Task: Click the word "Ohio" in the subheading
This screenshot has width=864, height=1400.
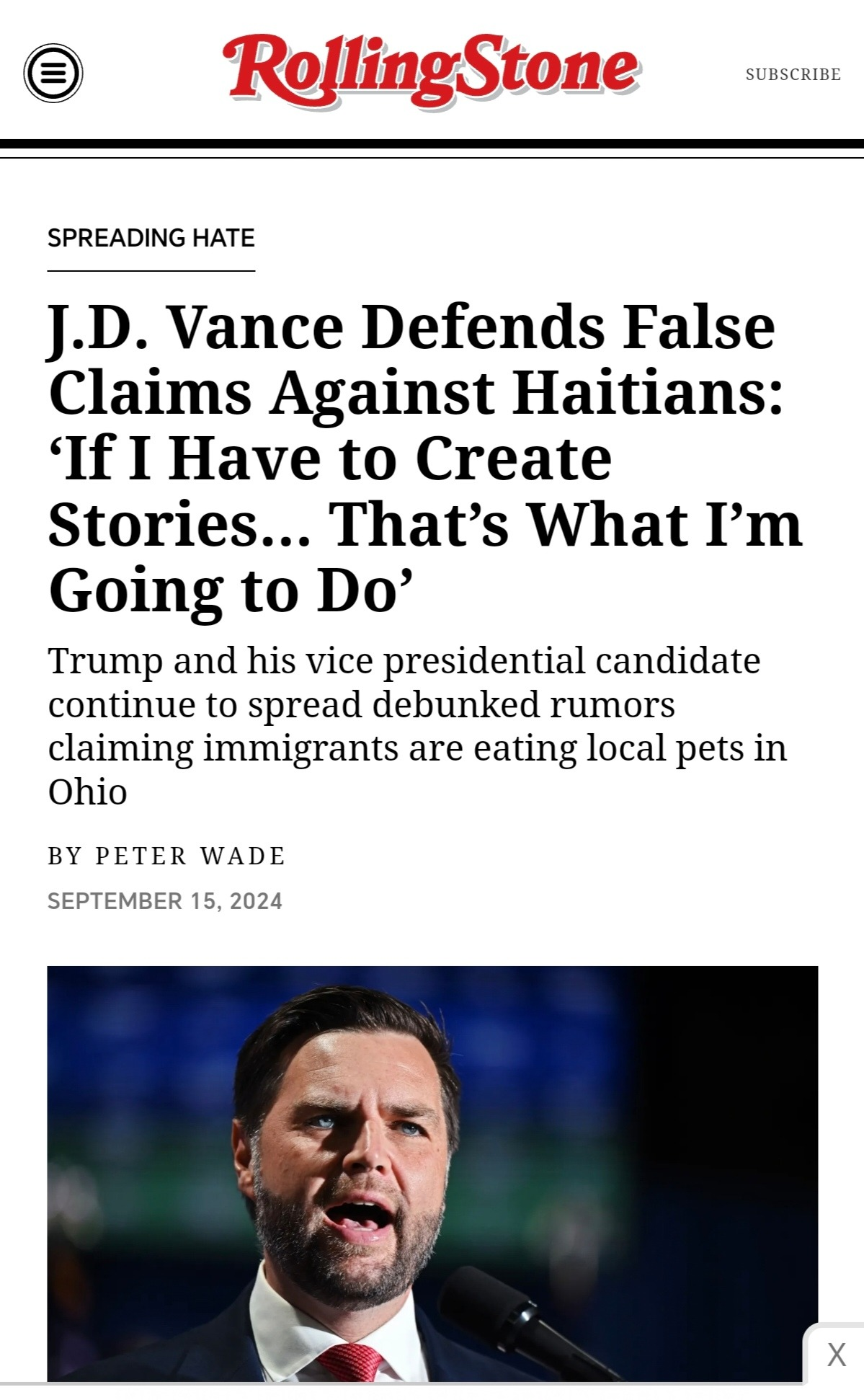Action: tap(87, 792)
